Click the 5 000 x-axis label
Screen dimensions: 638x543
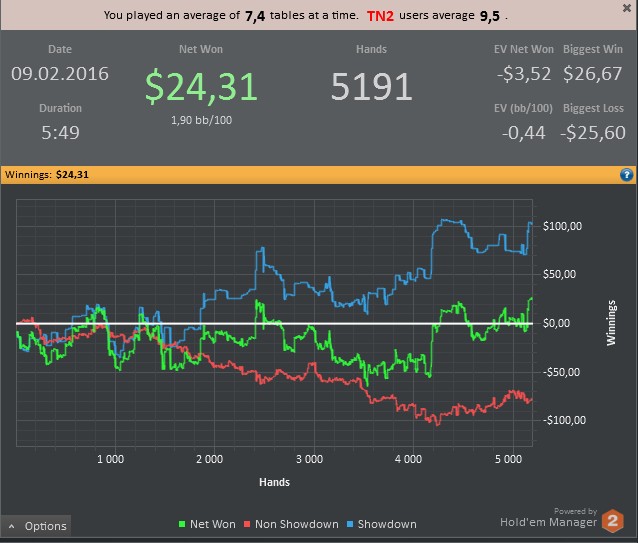(x=508, y=460)
